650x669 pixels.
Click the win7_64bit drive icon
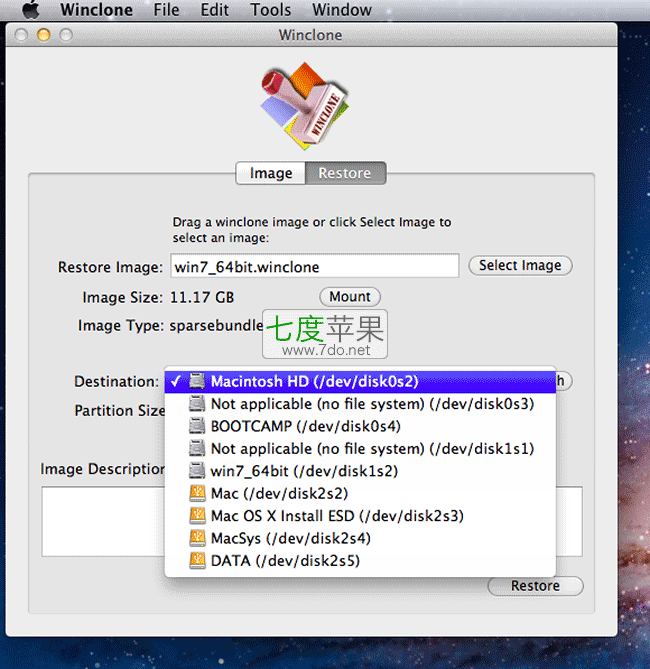(x=197, y=470)
